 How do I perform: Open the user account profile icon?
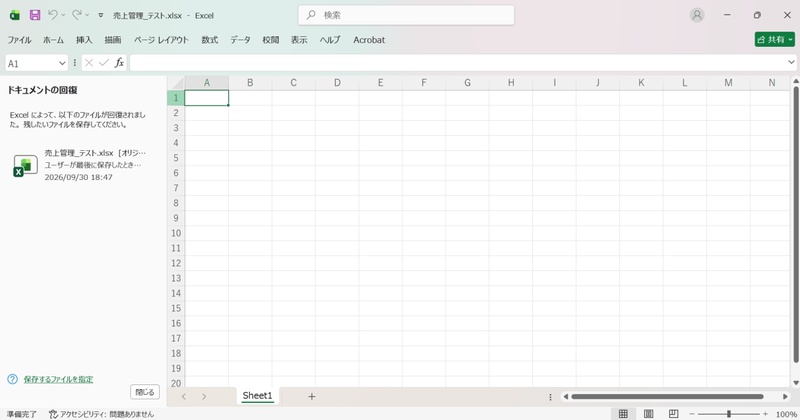click(697, 15)
